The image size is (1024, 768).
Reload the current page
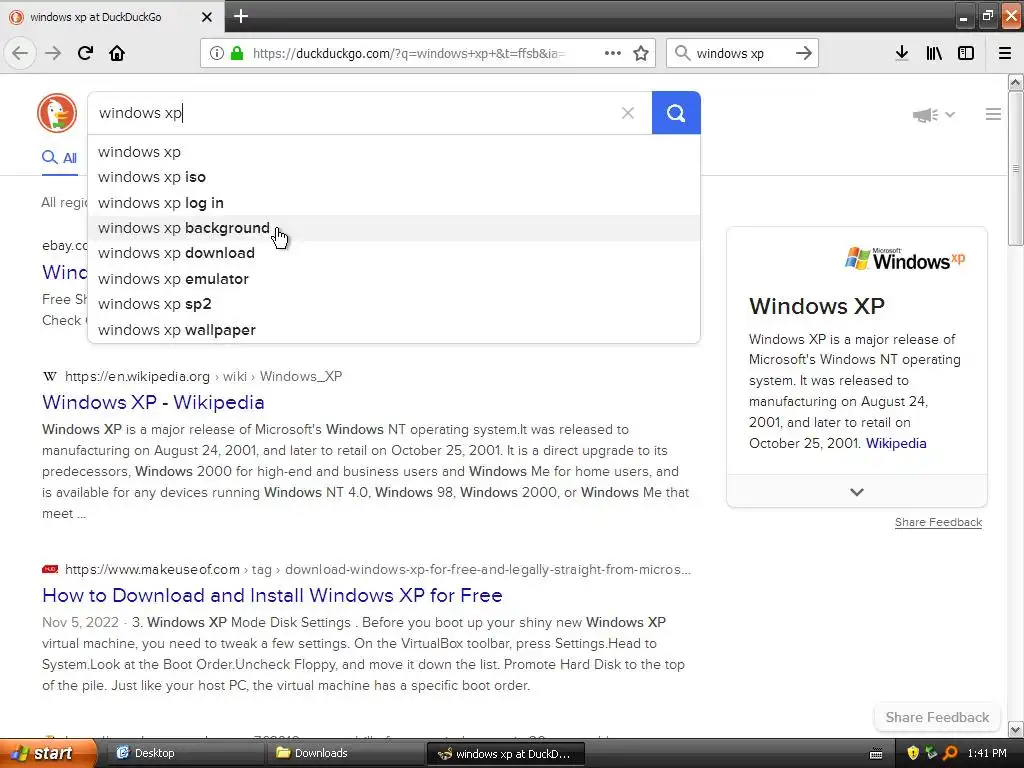[85, 53]
